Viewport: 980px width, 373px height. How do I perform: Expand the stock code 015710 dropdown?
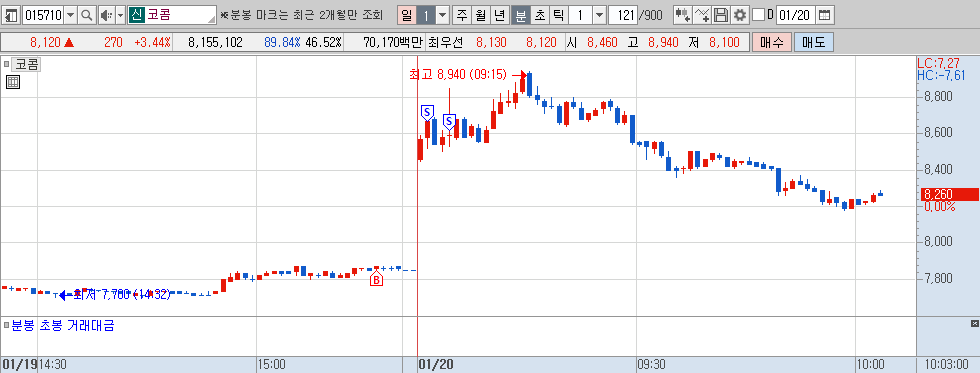(x=71, y=15)
